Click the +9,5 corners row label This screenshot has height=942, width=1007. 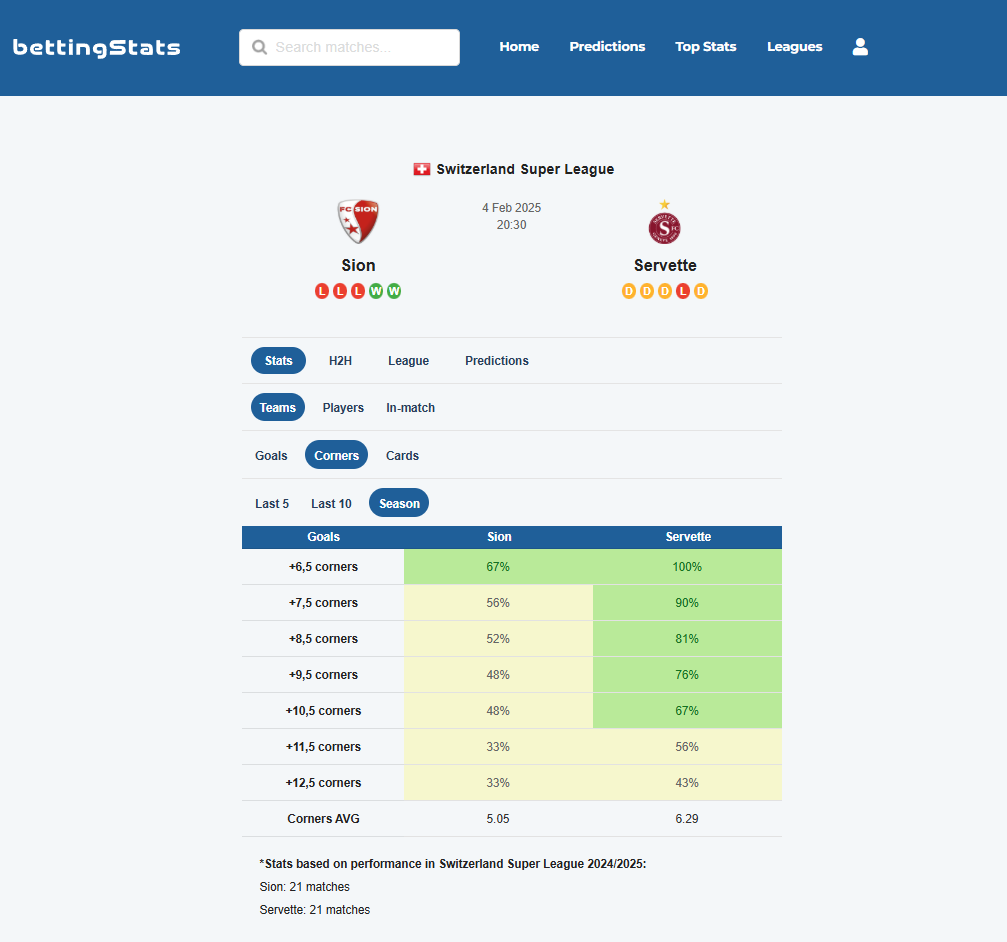323,675
